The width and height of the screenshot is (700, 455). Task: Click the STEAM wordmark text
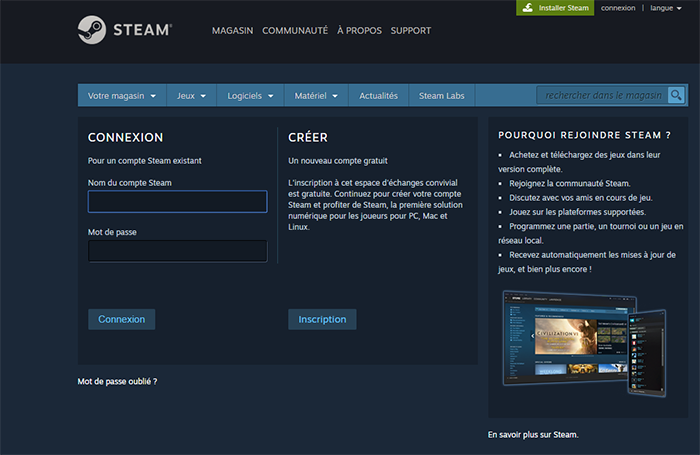142,30
